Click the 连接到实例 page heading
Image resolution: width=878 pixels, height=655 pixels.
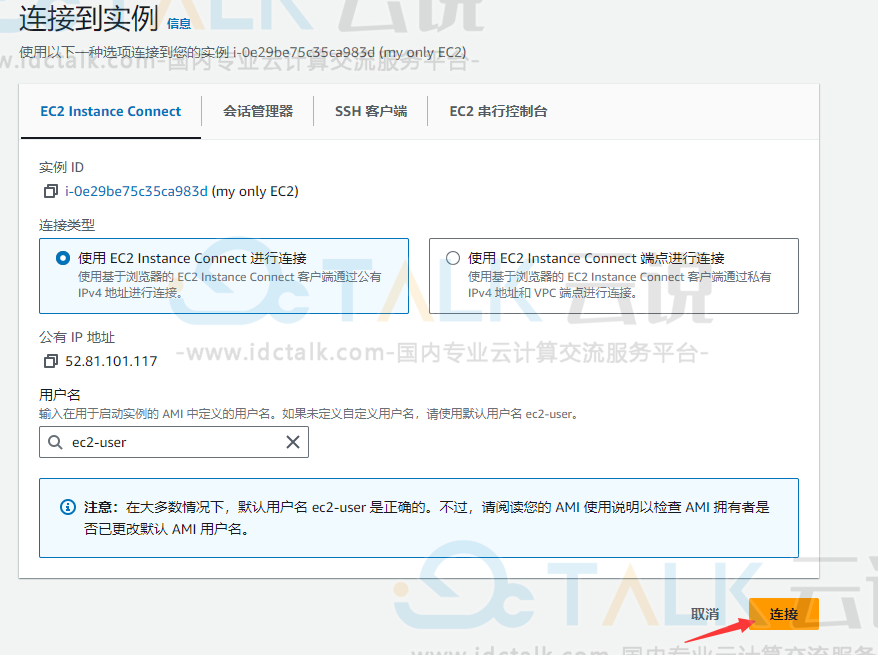pyautogui.click(x=89, y=19)
